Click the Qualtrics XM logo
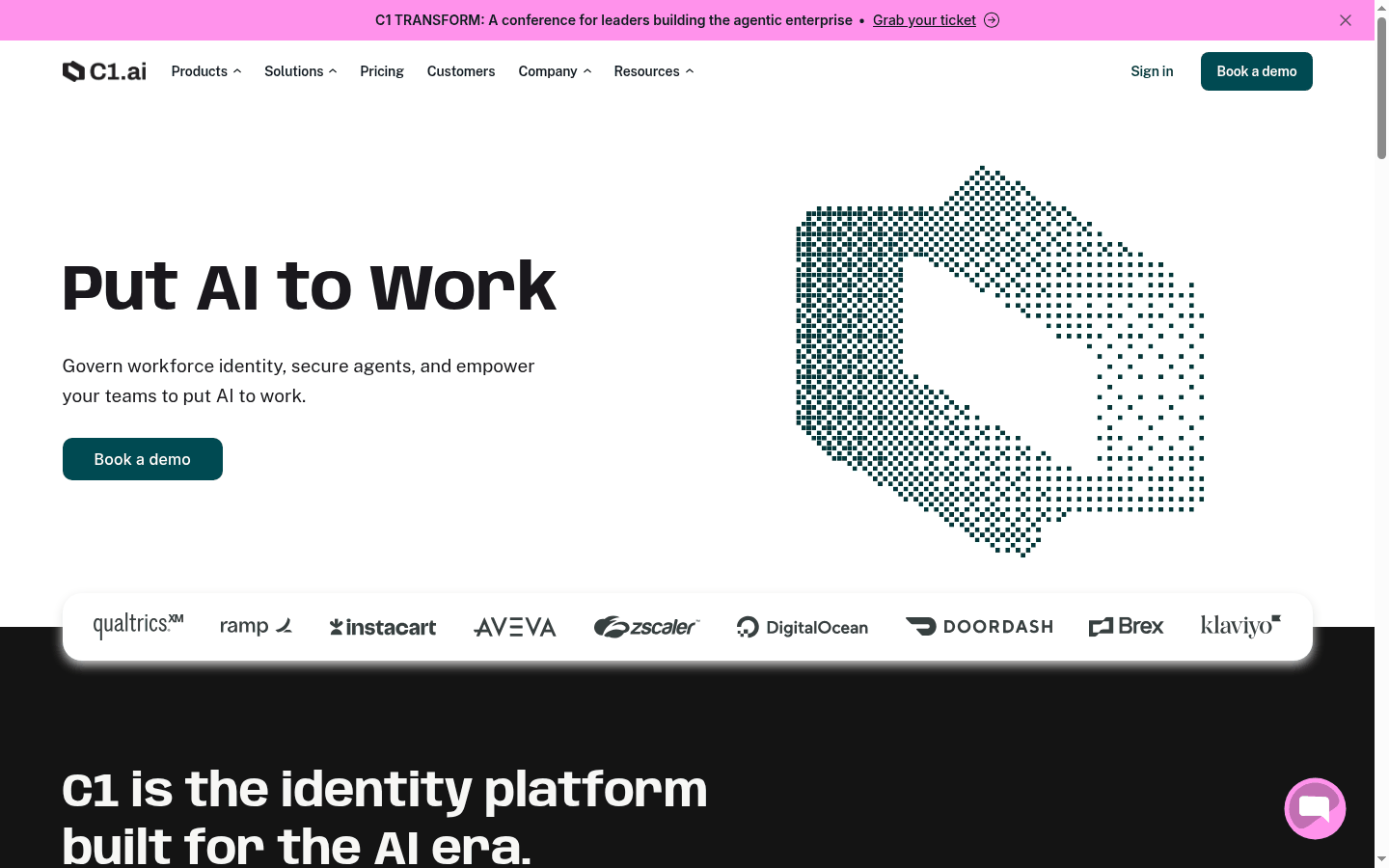1389x868 pixels. click(138, 626)
